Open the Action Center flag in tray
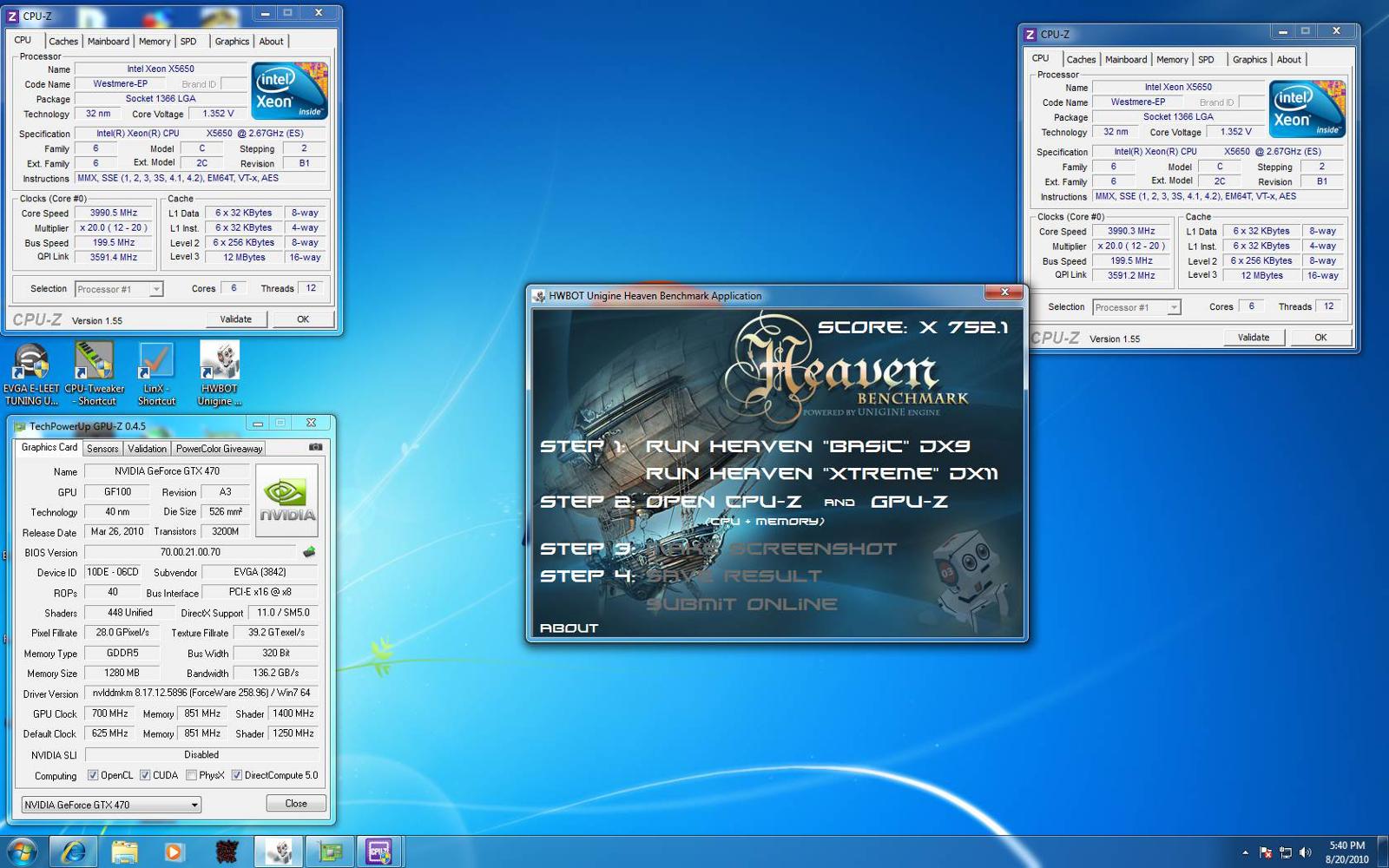This screenshot has height=868, width=1389. coord(1266,852)
